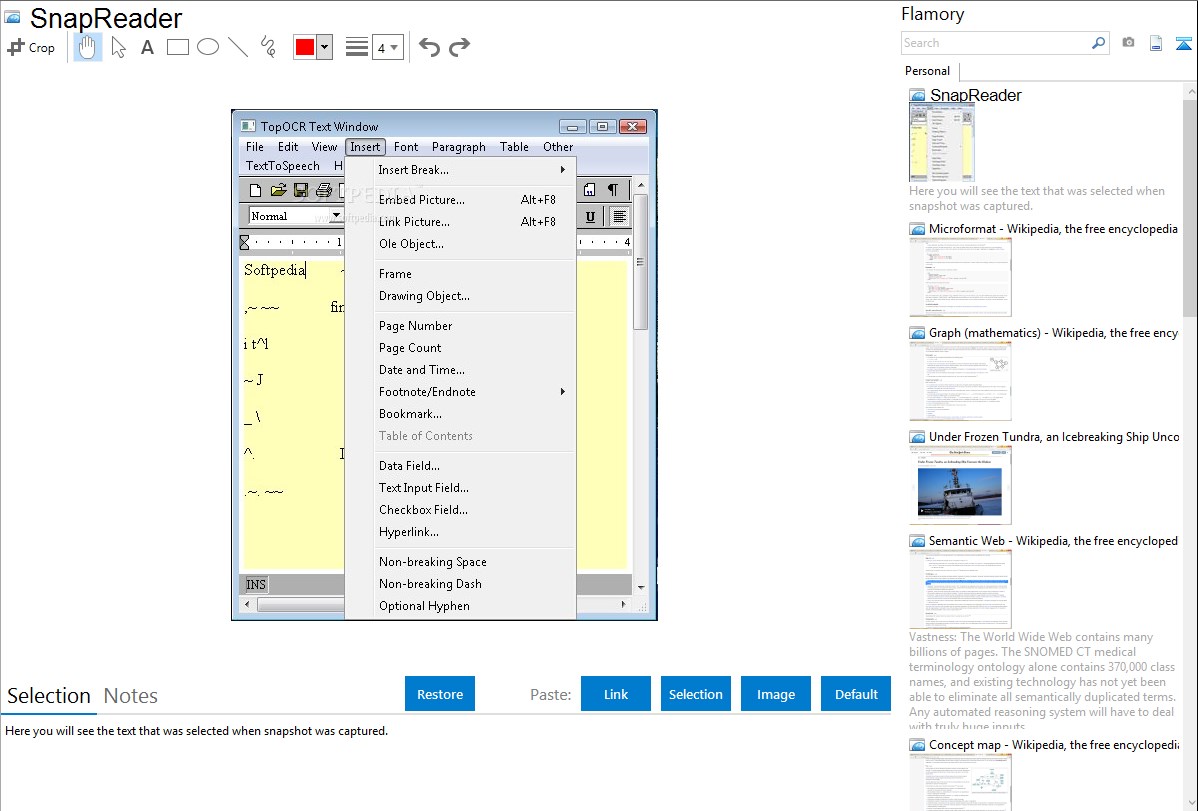The height and width of the screenshot is (811, 1198).
Task: Activate the freehand scribble tool
Action: 267,47
